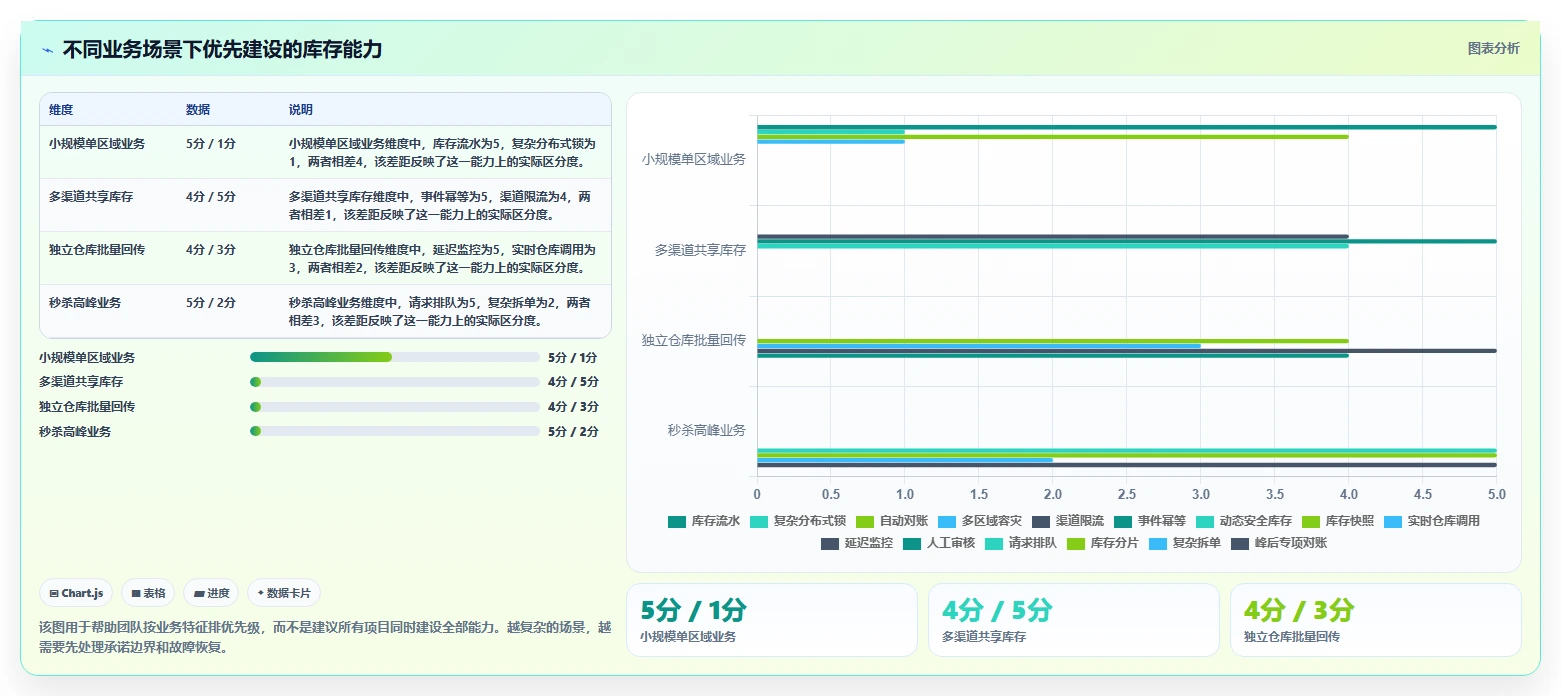The image size is (1561, 696).
Task: Hide the 请求排队 series via legend
Action: click(1021, 543)
